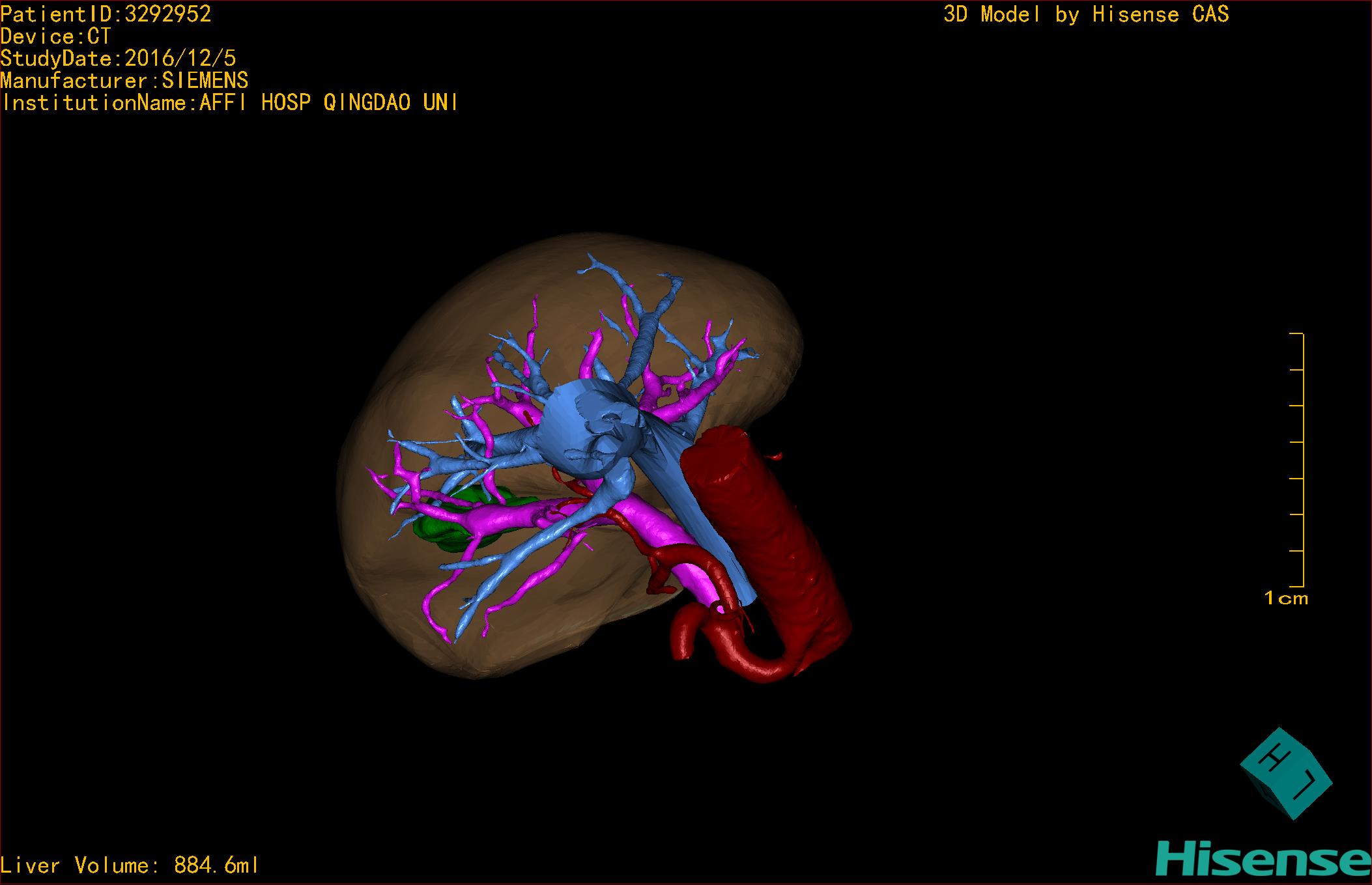Click the StudyDate 2016/12/5 label
1372x885 pixels.
(118, 59)
